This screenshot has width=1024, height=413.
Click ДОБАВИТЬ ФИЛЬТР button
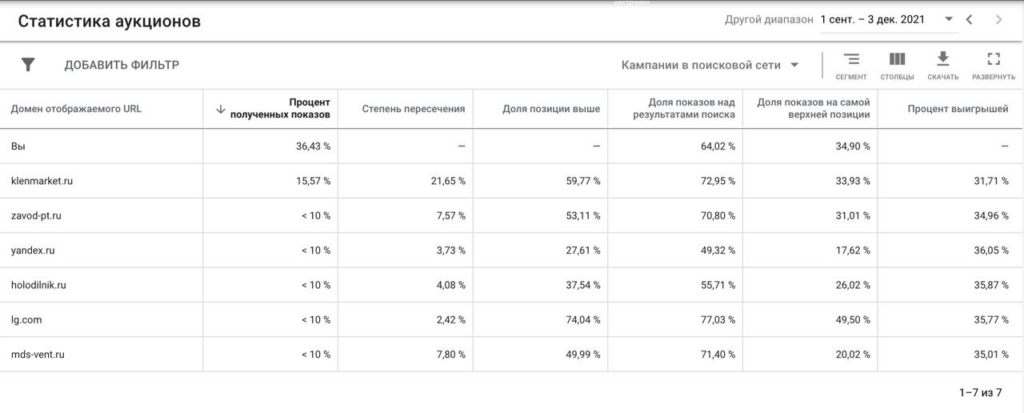coord(121,65)
